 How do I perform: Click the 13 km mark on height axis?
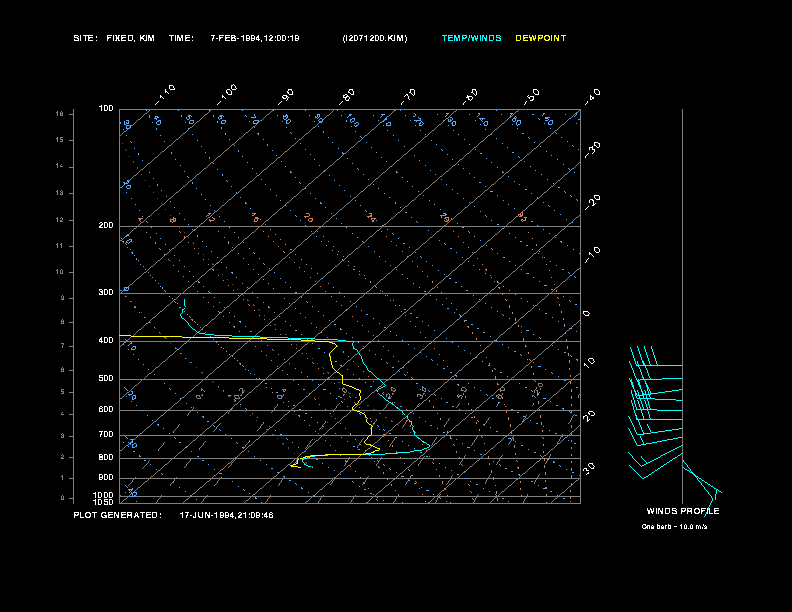pyautogui.click(x=60, y=193)
